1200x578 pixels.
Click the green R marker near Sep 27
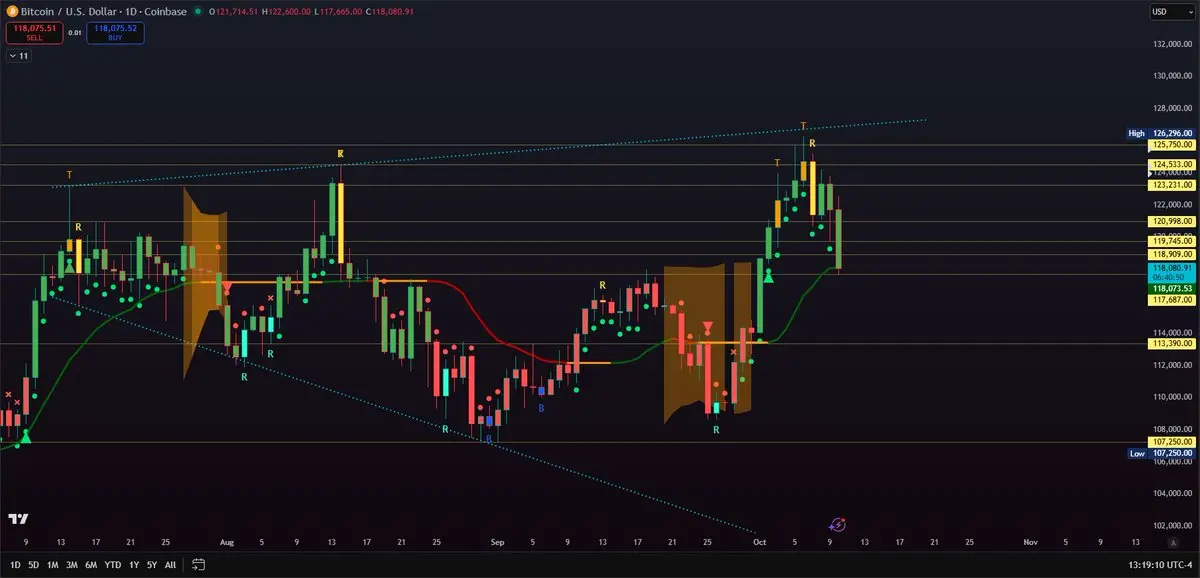[716, 429]
